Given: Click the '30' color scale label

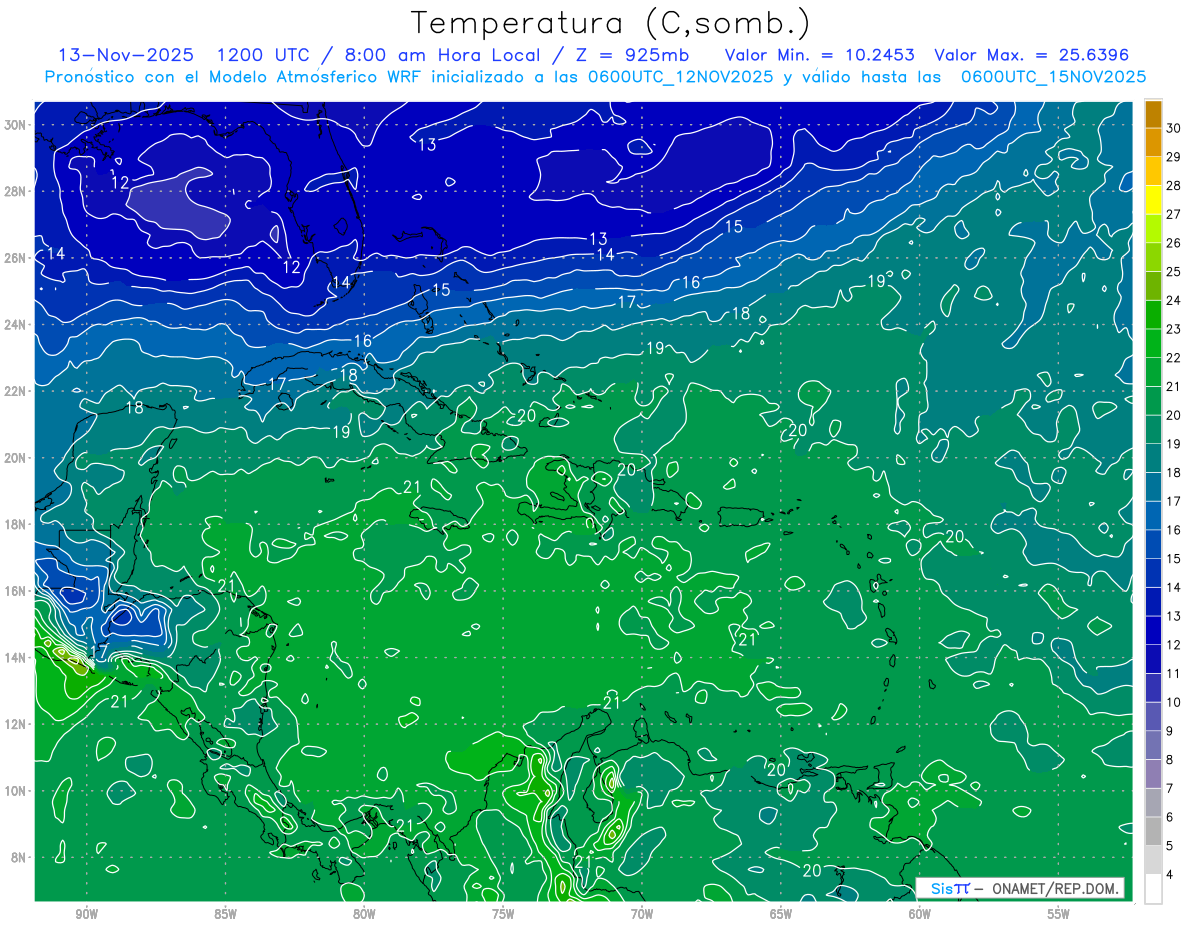Looking at the screenshot, I should pyautogui.click(x=1174, y=128).
